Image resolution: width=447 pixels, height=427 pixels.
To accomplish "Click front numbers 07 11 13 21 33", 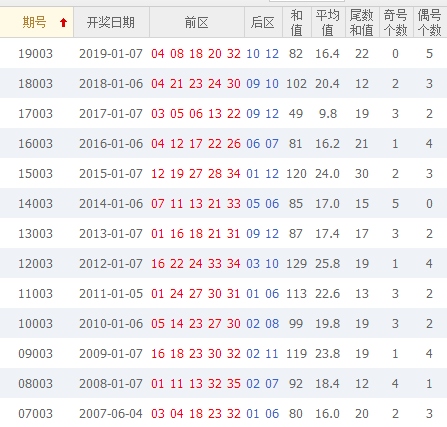I will pyautogui.click(x=196, y=204).
